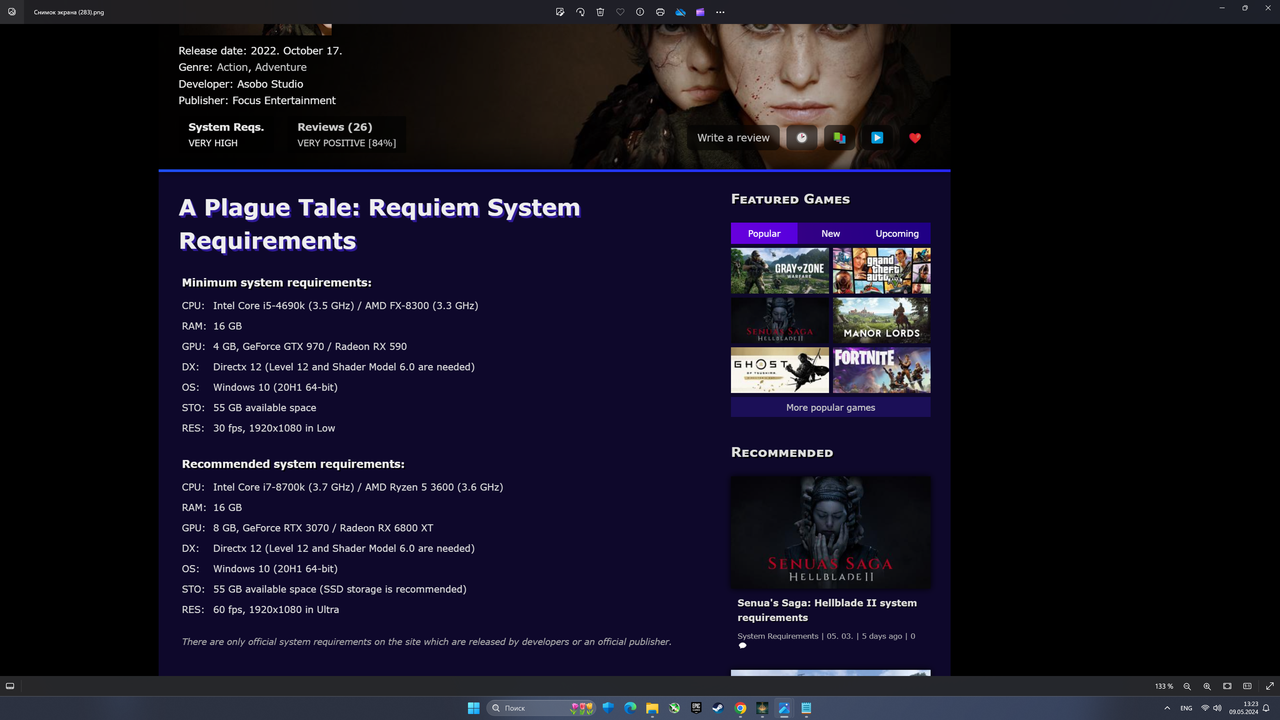The width and height of the screenshot is (1280, 720).
Task: View actual size 1:1 icon
Action: [x=1247, y=686]
